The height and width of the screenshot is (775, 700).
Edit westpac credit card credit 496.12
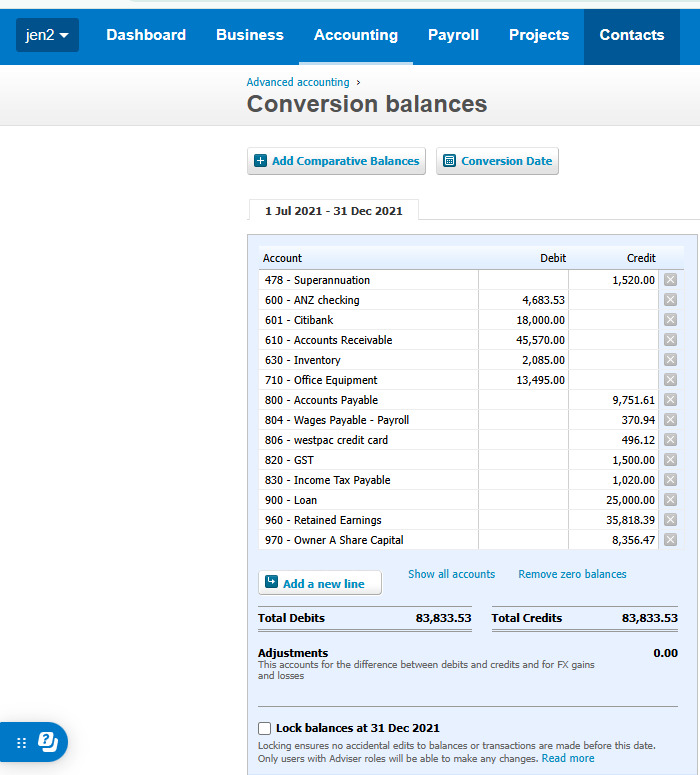coord(613,440)
